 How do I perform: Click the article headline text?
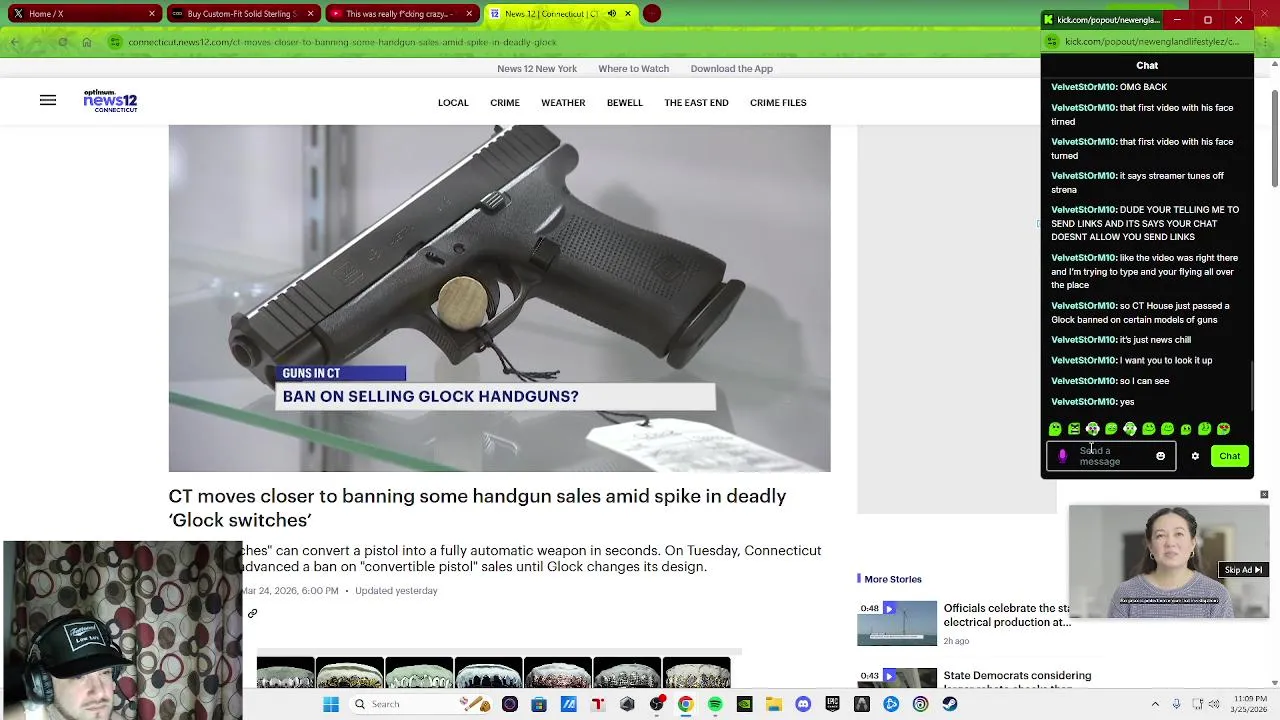(x=477, y=508)
